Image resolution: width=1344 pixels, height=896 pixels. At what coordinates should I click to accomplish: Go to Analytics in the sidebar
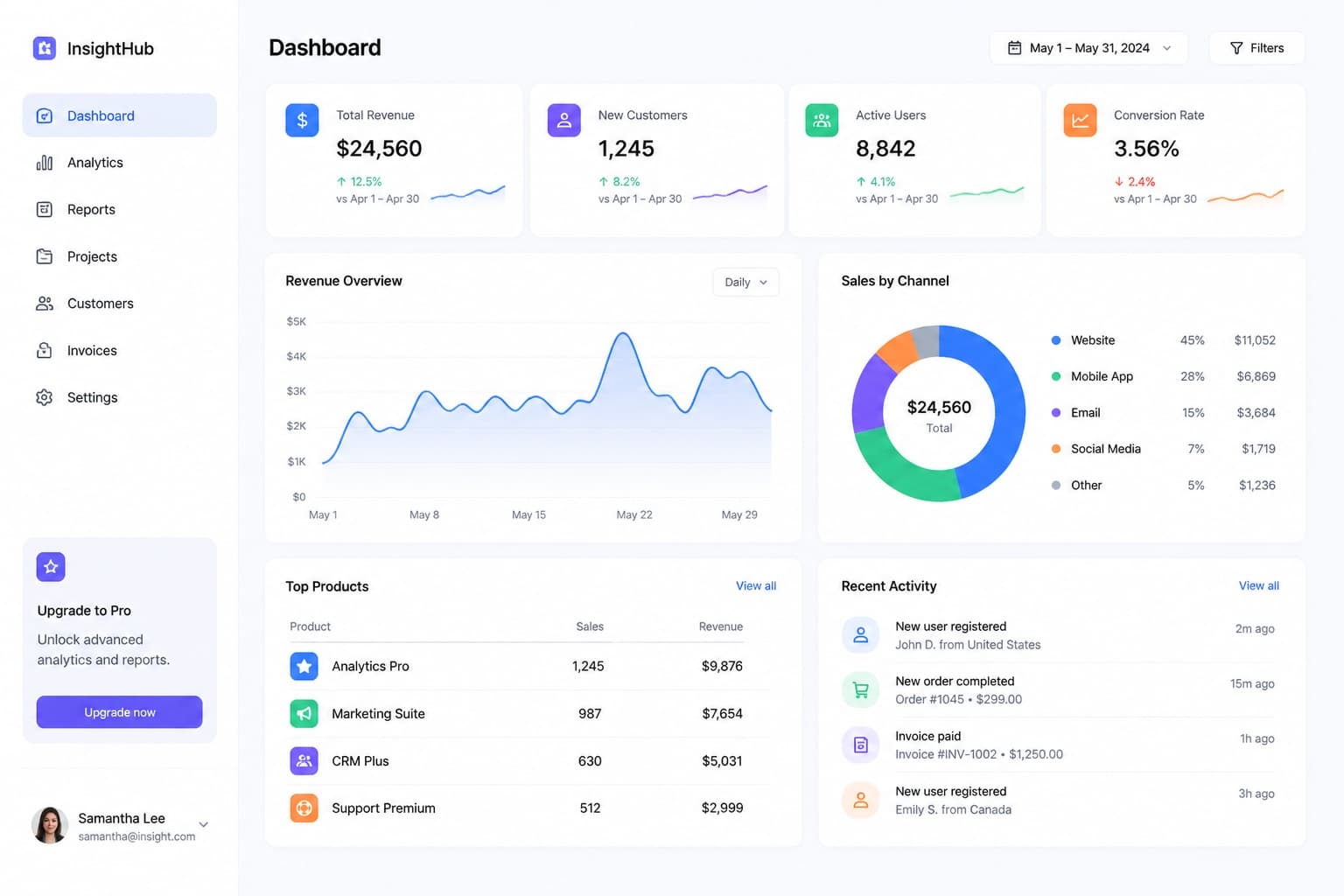(x=119, y=163)
